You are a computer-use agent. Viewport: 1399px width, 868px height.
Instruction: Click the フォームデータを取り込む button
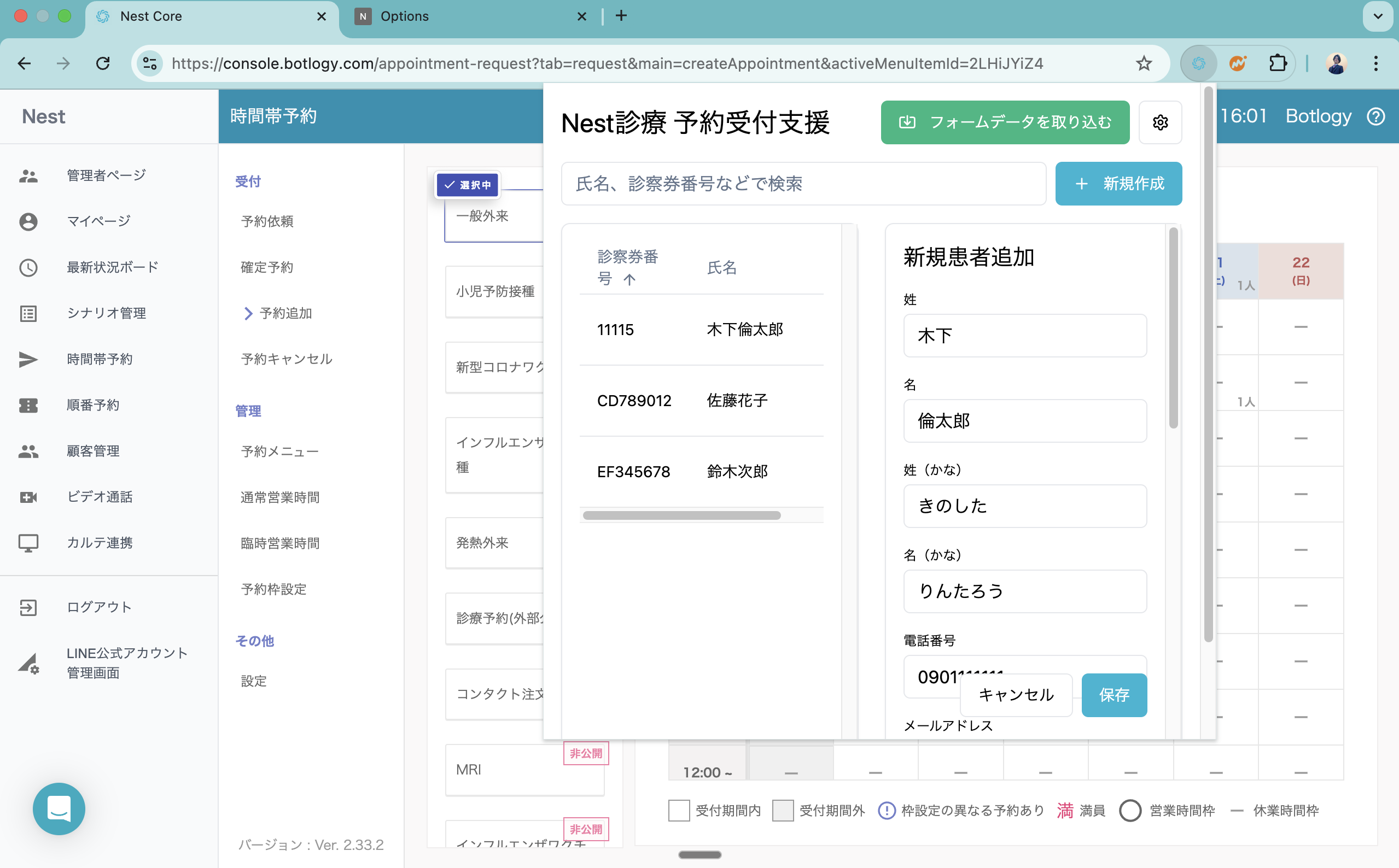[x=1005, y=122]
